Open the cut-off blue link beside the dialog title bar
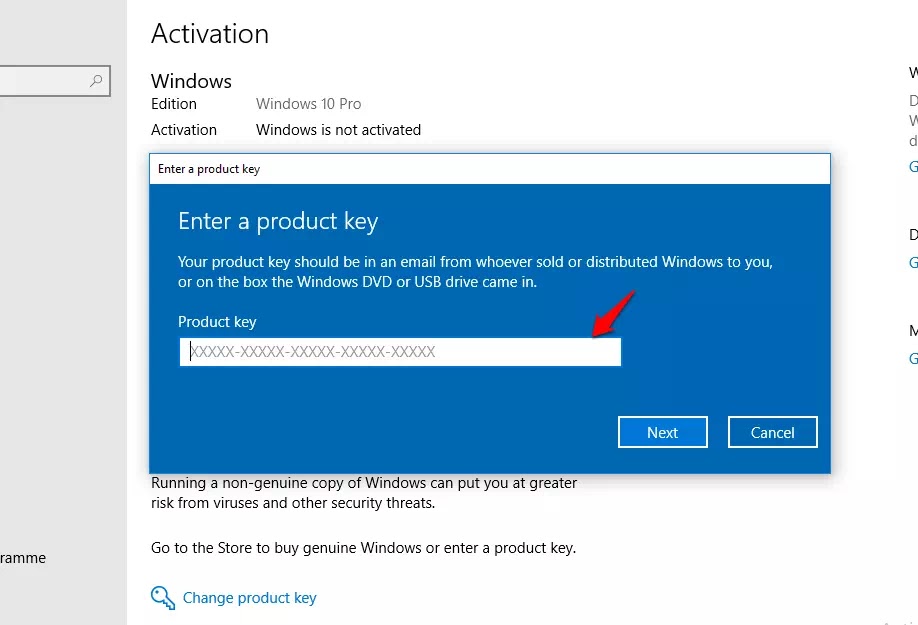The width and height of the screenshot is (918, 625). 913,167
